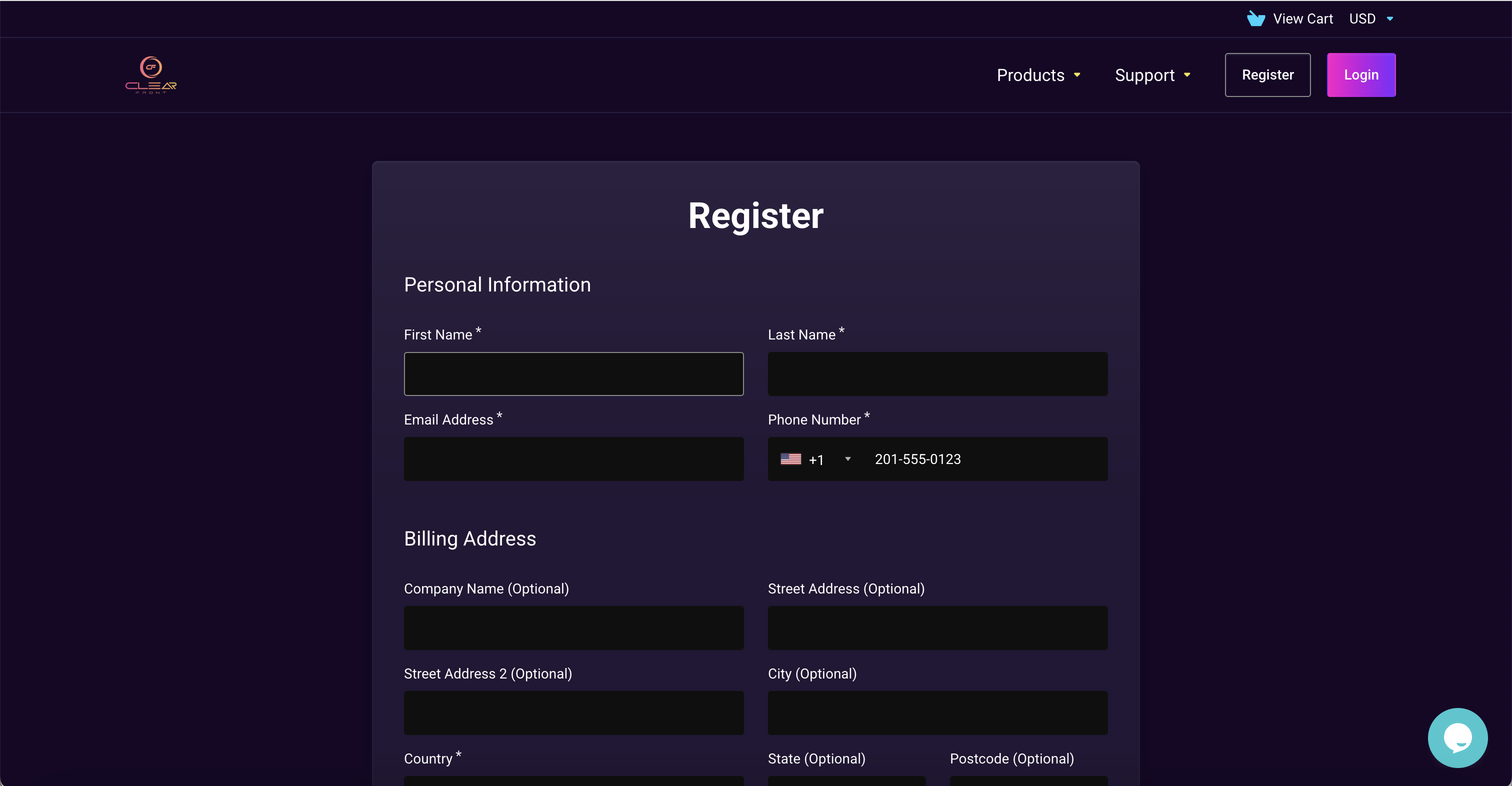Screen dimensions: 1512x786
Task: Click the shopping basket cart icon
Action: [x=1255, y=19]
